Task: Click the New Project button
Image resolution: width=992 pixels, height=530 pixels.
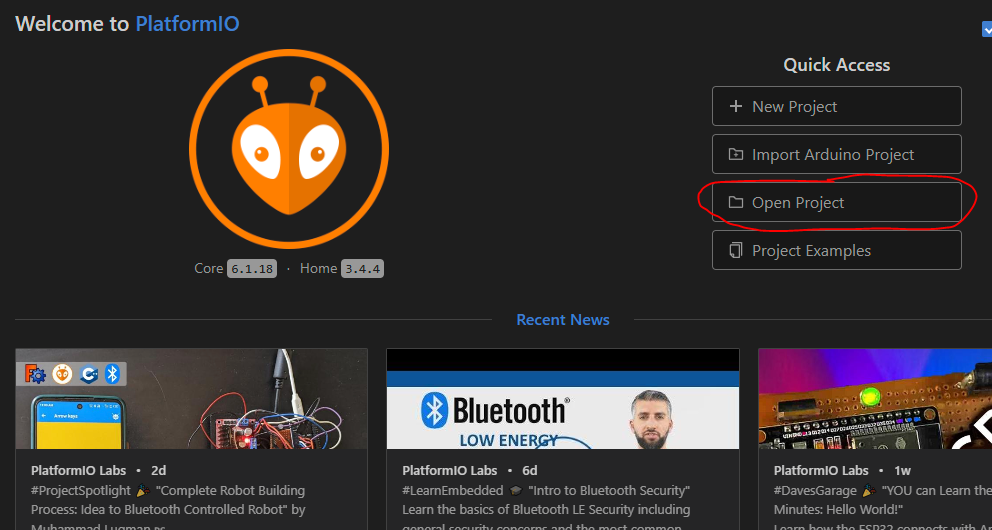Action: click(836, 106)
